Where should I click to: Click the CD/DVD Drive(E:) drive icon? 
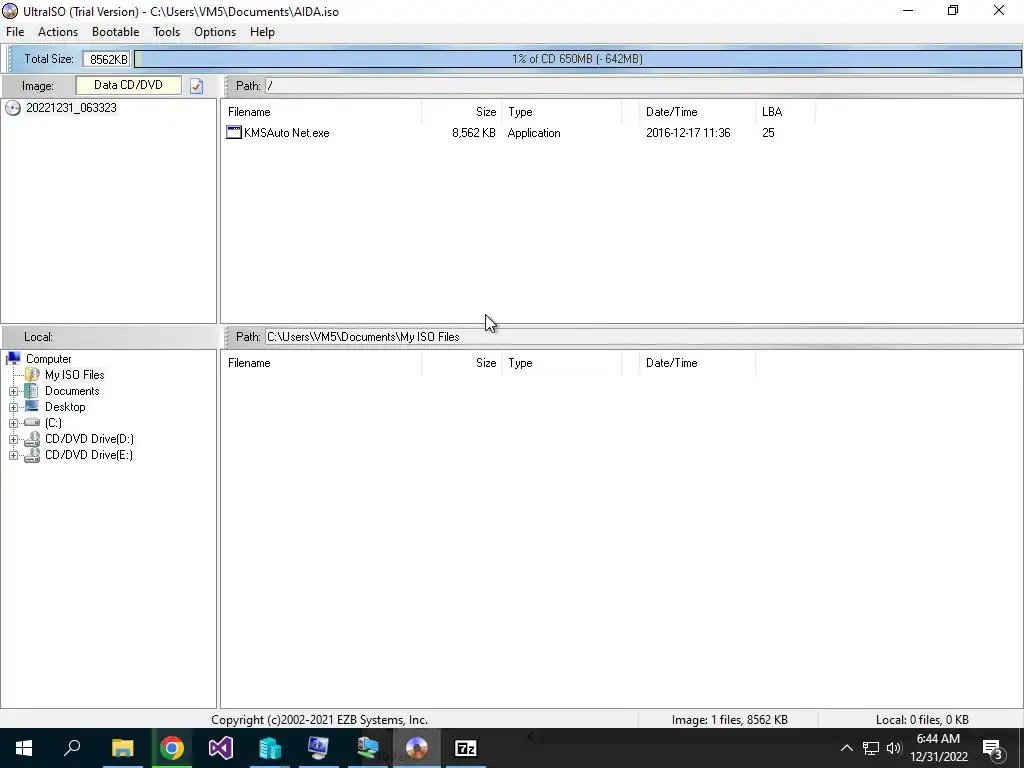31,455
